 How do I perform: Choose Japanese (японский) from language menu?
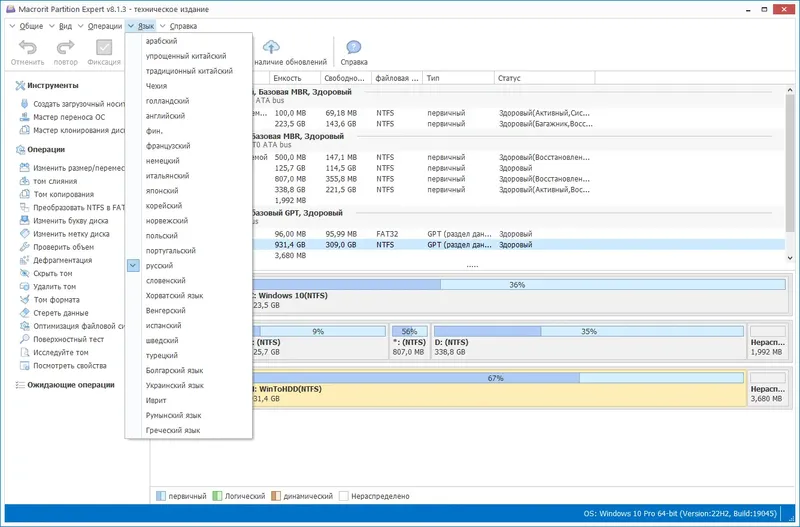[x=163, y=191]
